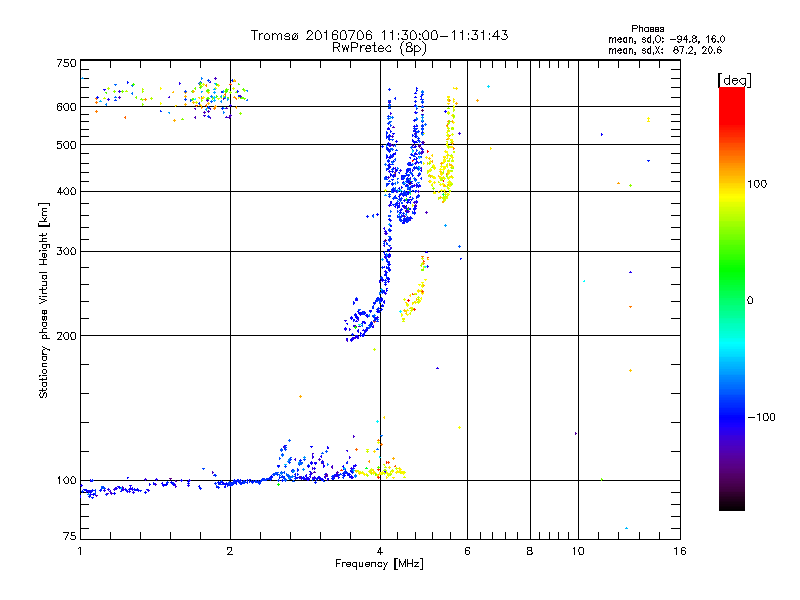Viewport: 800px width, 600px height.
Task: Click the y-axis tick label '200'
Action: [x=66, y=336]
